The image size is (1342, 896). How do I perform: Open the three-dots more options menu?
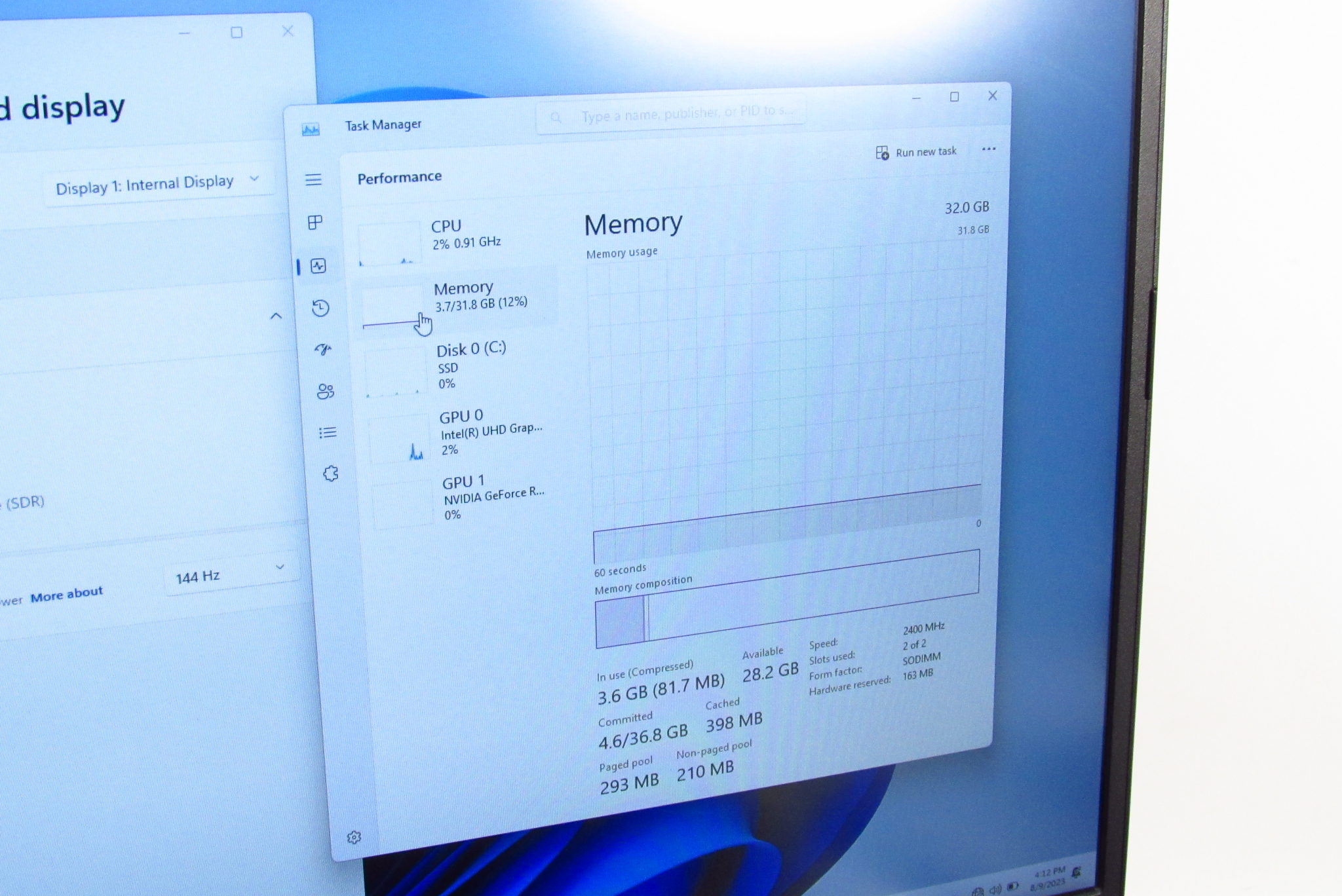point(988,149)
